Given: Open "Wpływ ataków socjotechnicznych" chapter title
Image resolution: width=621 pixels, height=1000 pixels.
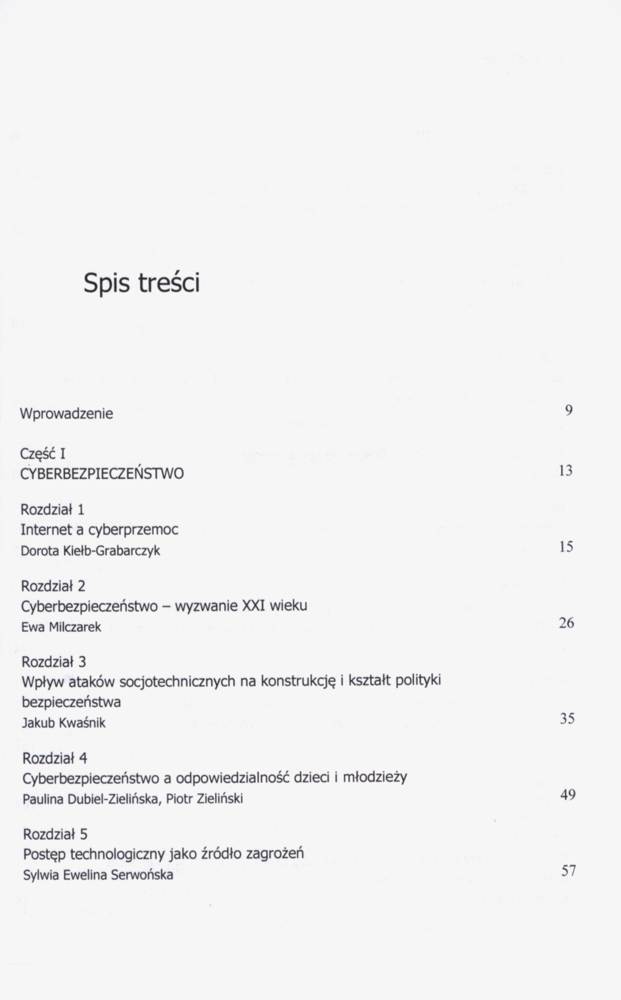Looking at the screenshot, I should tap(230, 682).
